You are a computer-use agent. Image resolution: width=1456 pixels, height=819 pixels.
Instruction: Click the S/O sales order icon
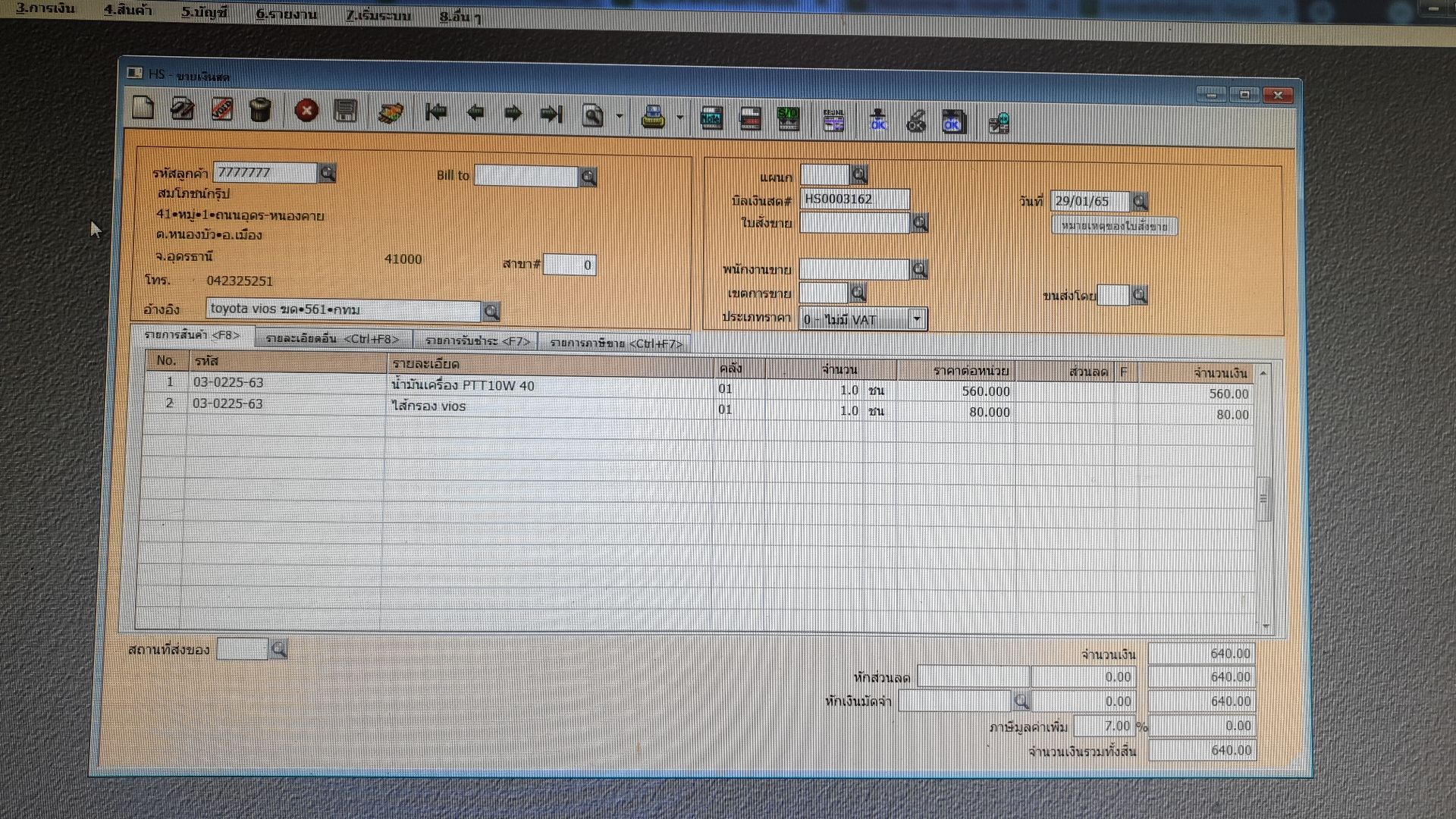pos(788,120)
